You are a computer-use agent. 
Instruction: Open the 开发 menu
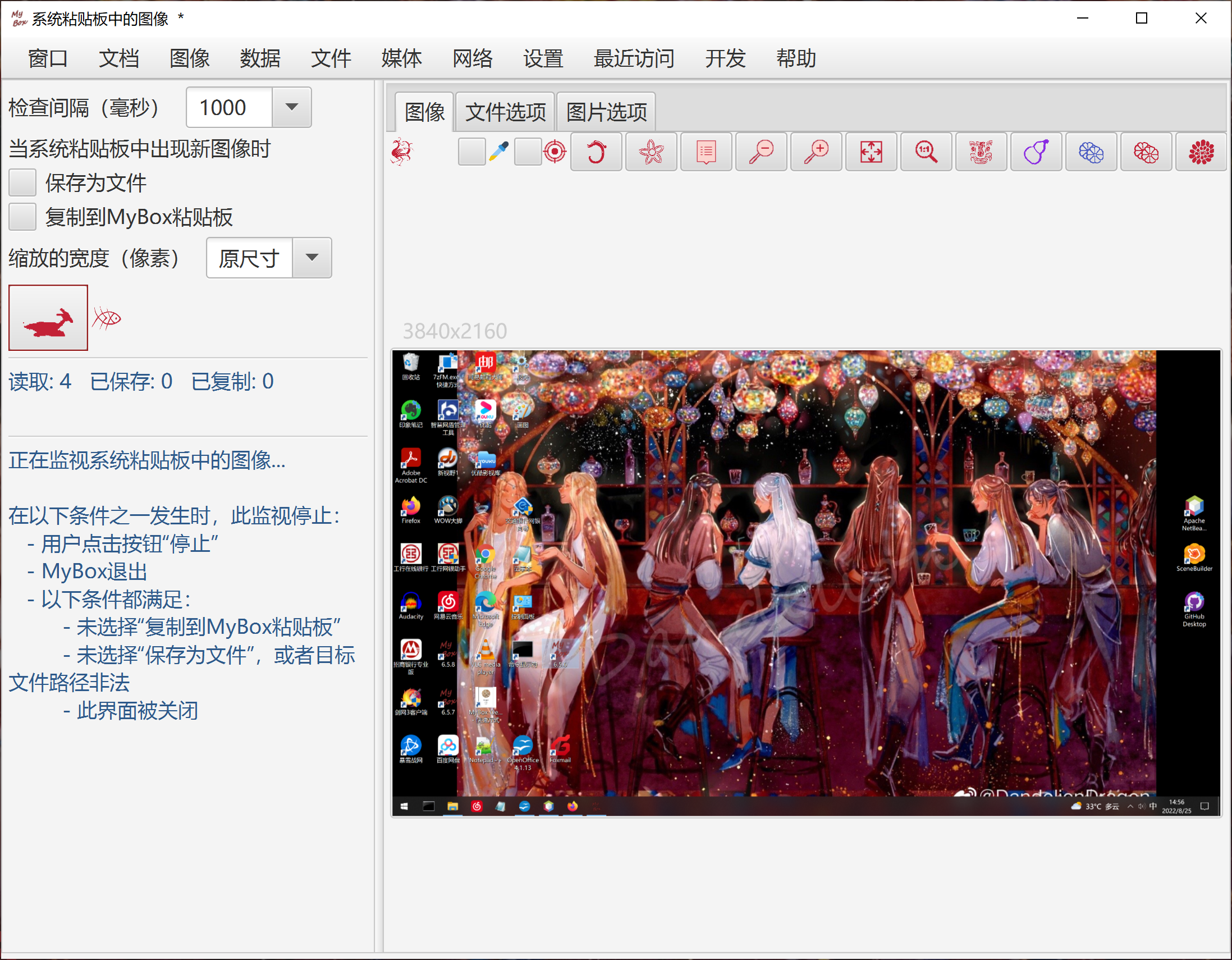725,59
